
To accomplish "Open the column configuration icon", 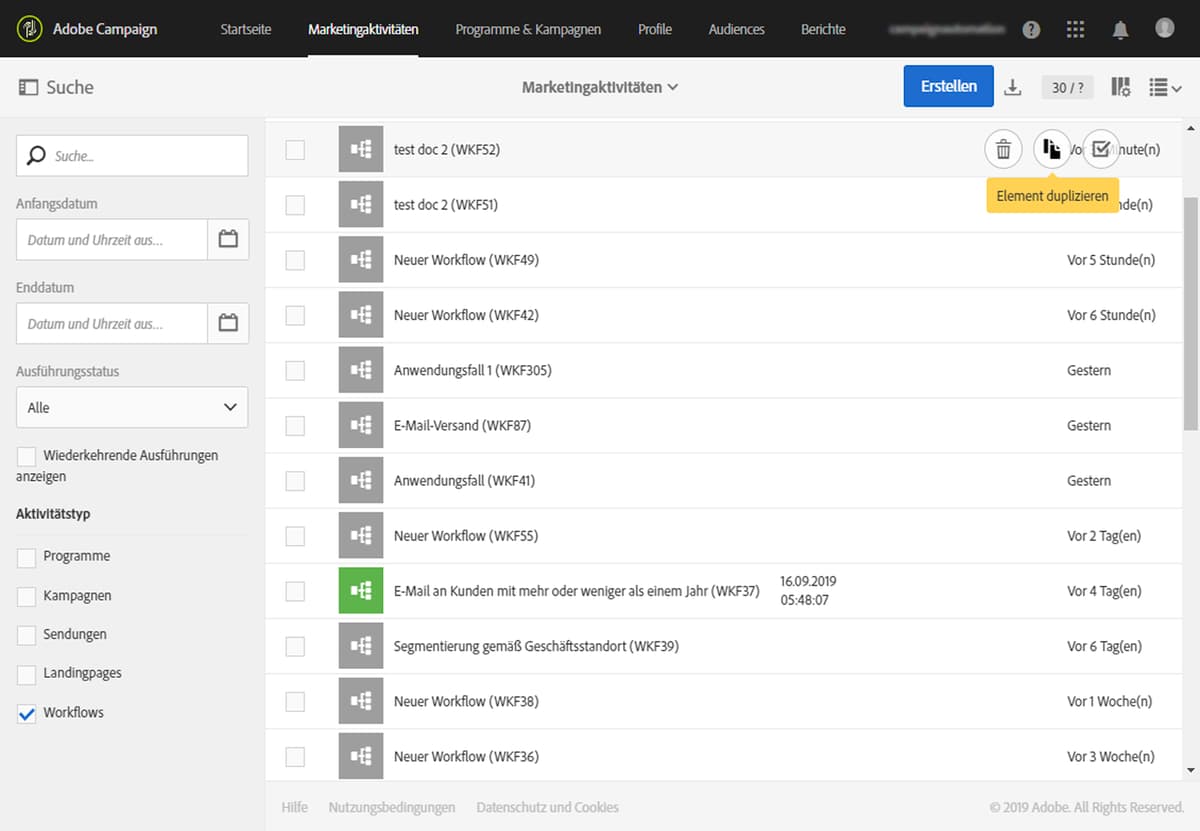I will [x=1120, y=87].
